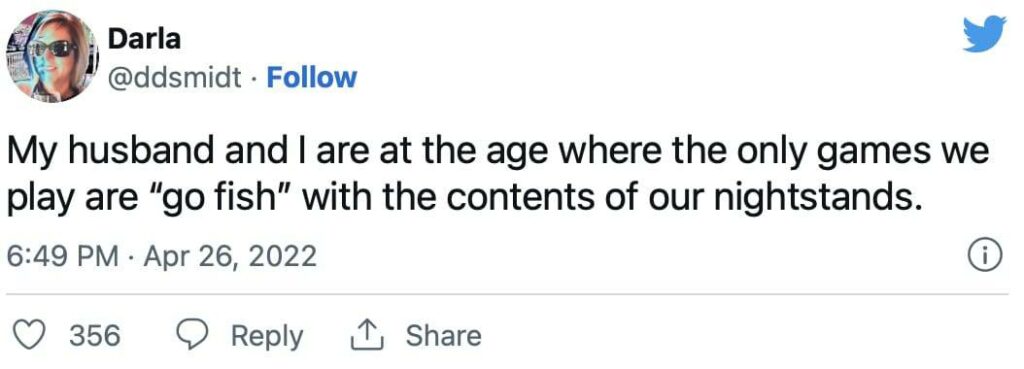This screenshot has height=369, width=1024.
Task: Open the @ddsmidt handle link
Action: pos(174,78)
